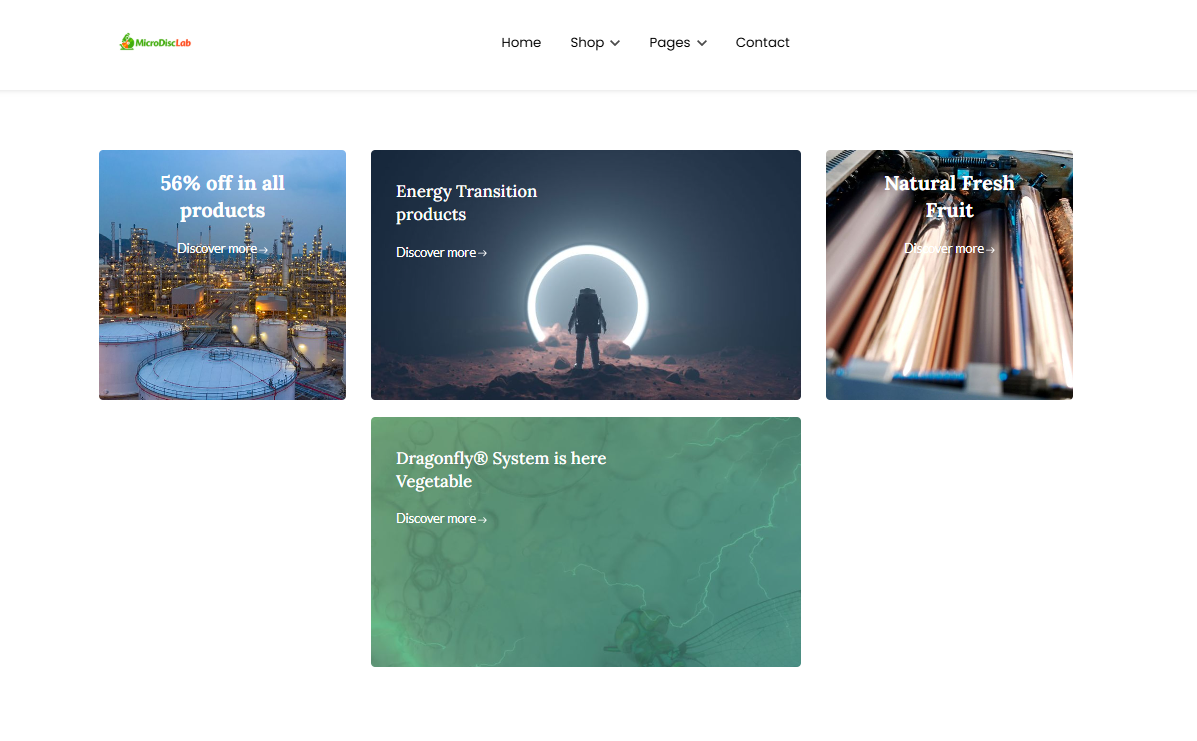The height and width of the screenshot is (741, 1197).
Task: Click Discover more under Energy Transition products
Action: [441, 253]
